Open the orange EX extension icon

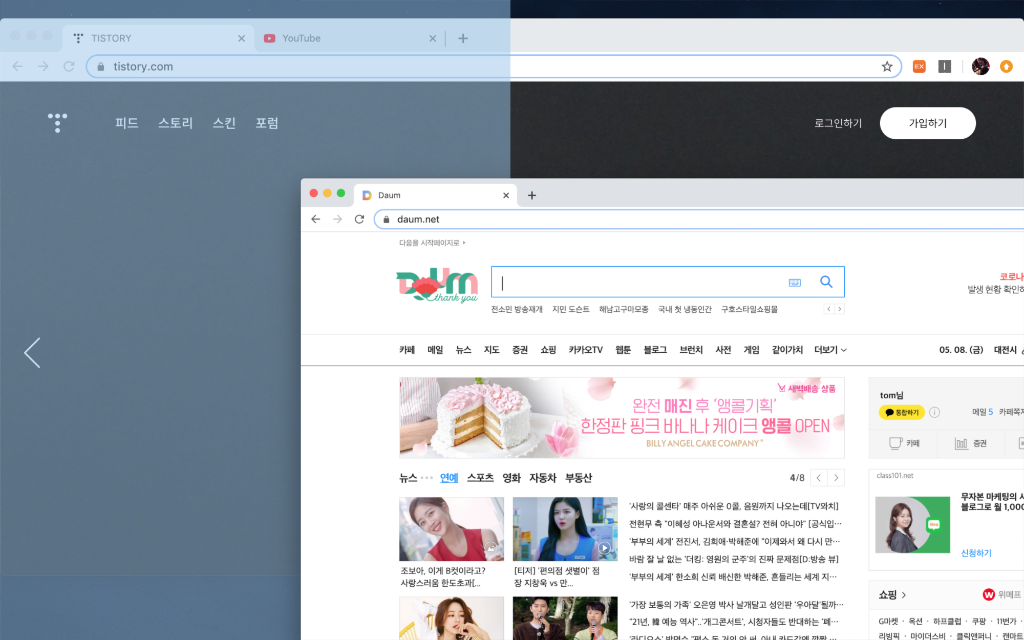click(919, 66)
